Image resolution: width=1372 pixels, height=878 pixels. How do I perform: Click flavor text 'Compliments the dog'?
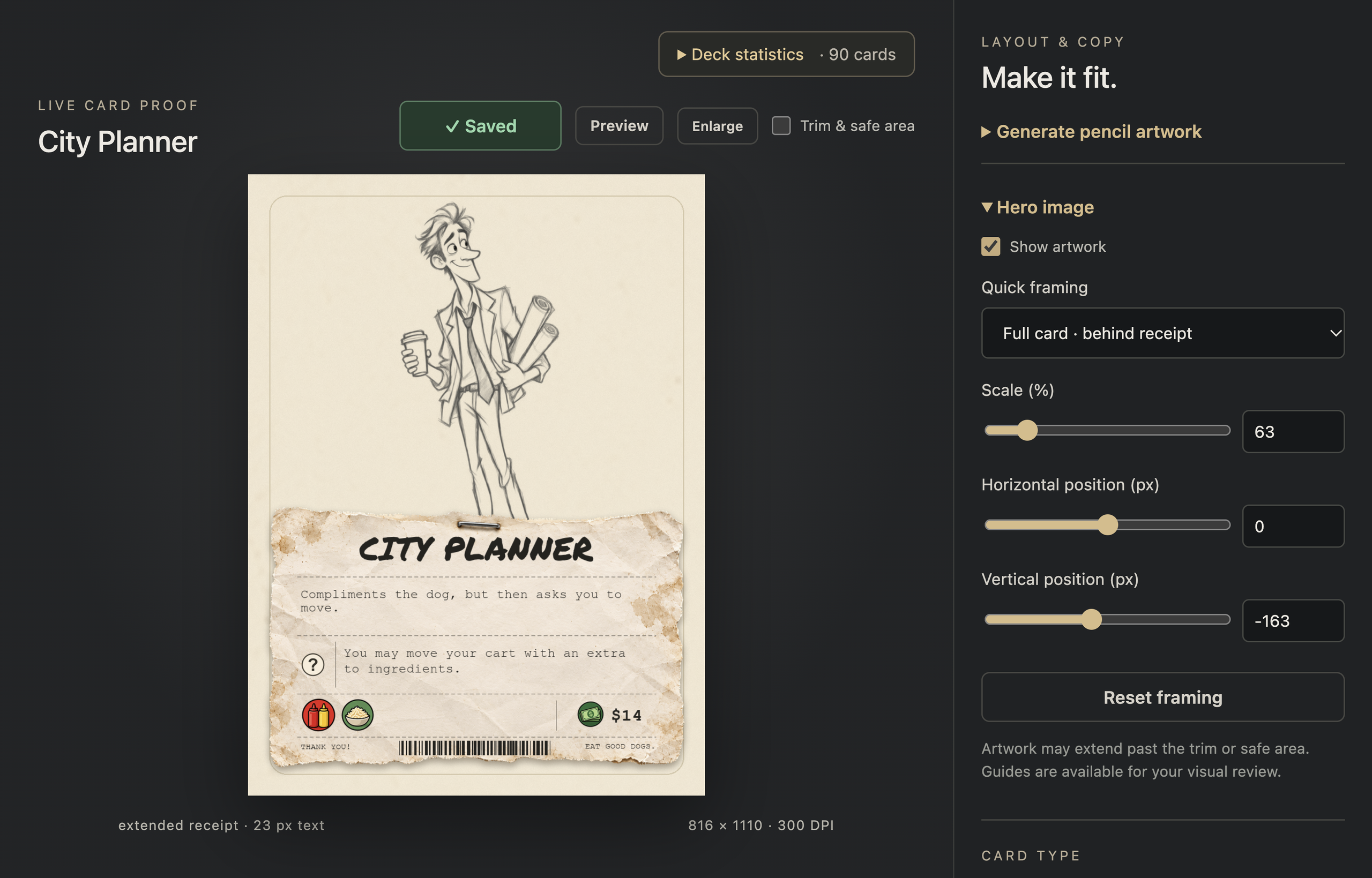[461, 601]
